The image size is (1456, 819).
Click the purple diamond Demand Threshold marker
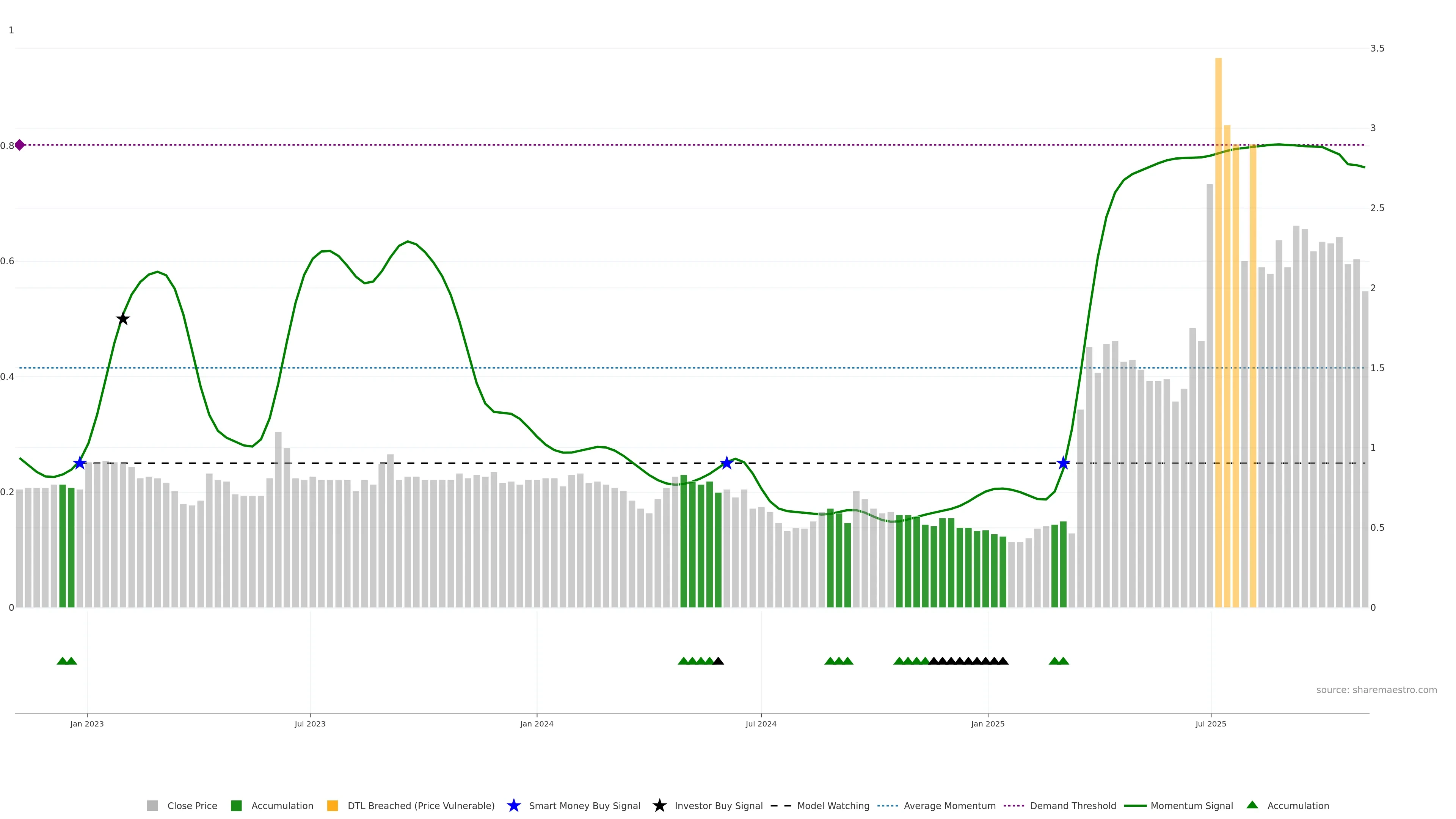click(20, 145)
